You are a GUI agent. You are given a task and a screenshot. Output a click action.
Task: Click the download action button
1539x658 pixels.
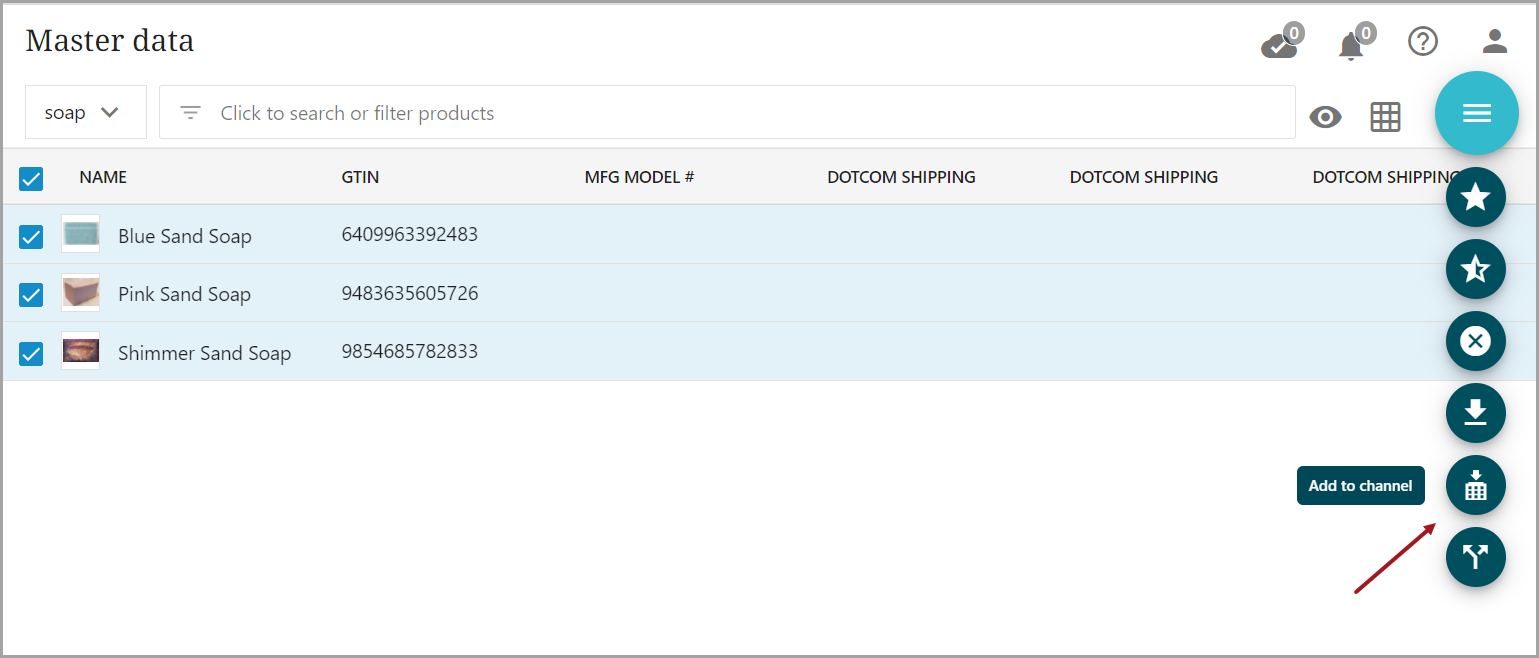tap(1475, 413)
